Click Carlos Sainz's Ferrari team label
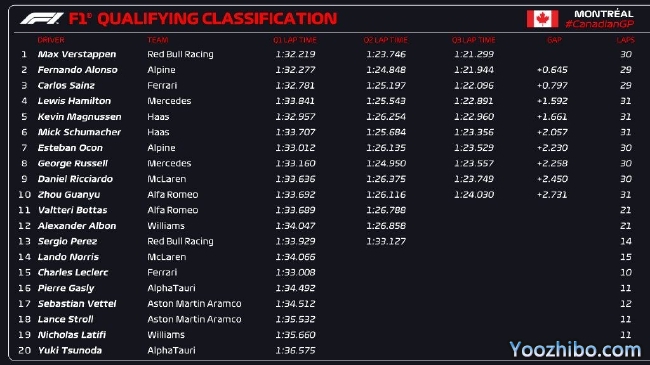650x365 pixels. (162, 85)
